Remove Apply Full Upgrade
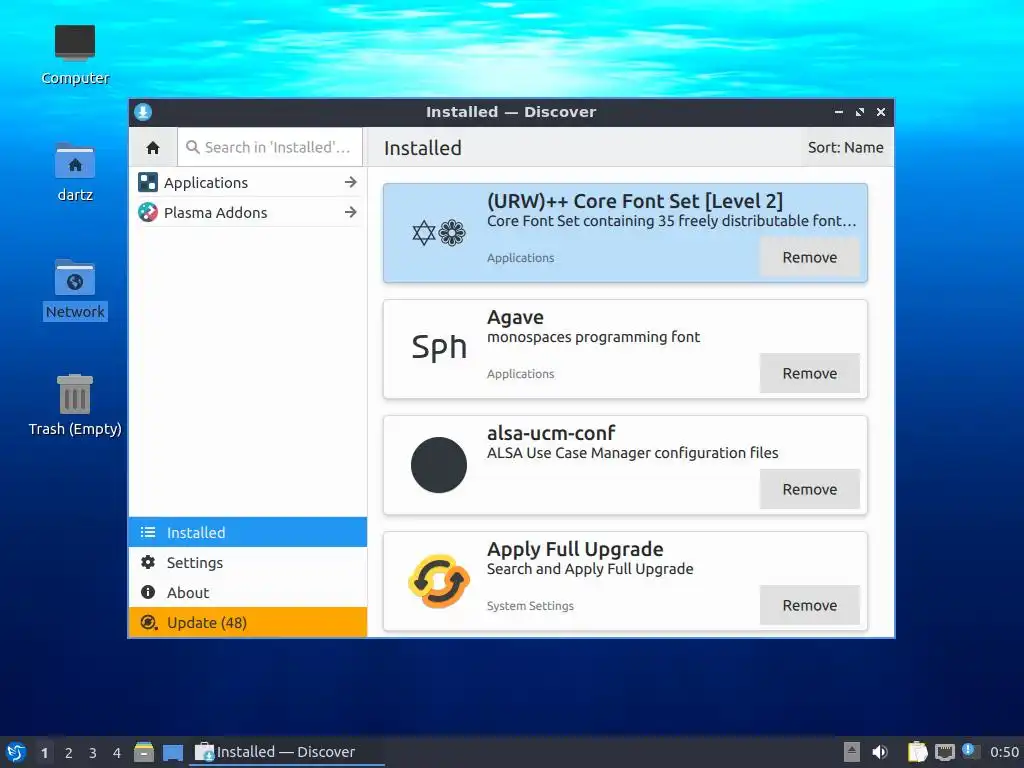 point(809,605)
